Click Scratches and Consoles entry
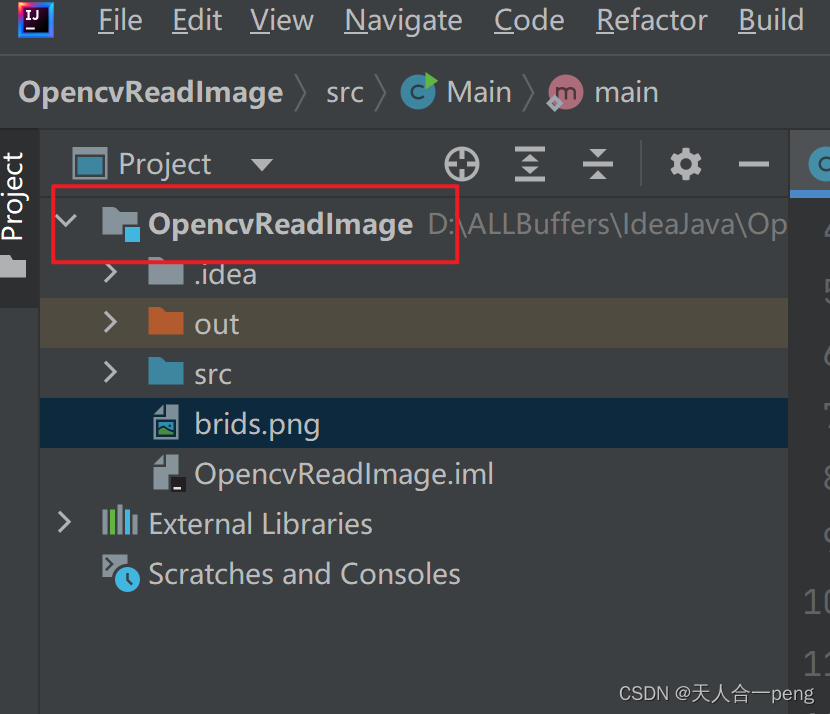Viewport: 830px width, 714px height. (303, 573)
